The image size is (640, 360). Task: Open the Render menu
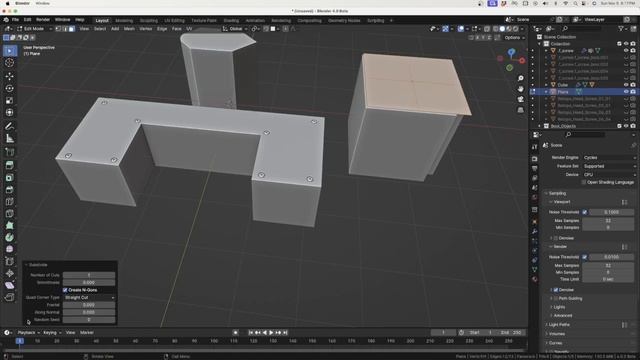point(43,20)
